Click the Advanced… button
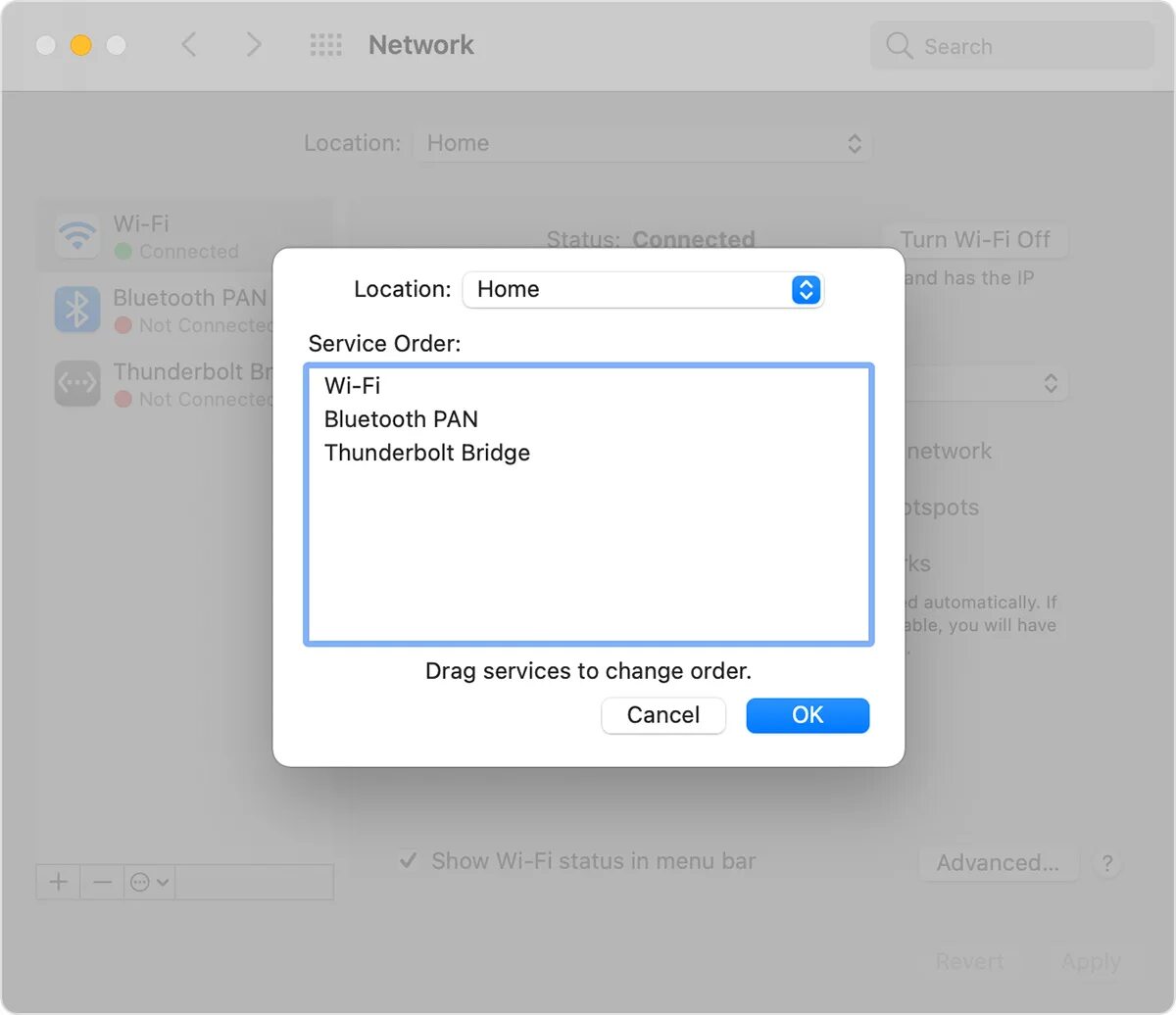This screenshot has height=1015, width=1176. (x=998, y=863)
